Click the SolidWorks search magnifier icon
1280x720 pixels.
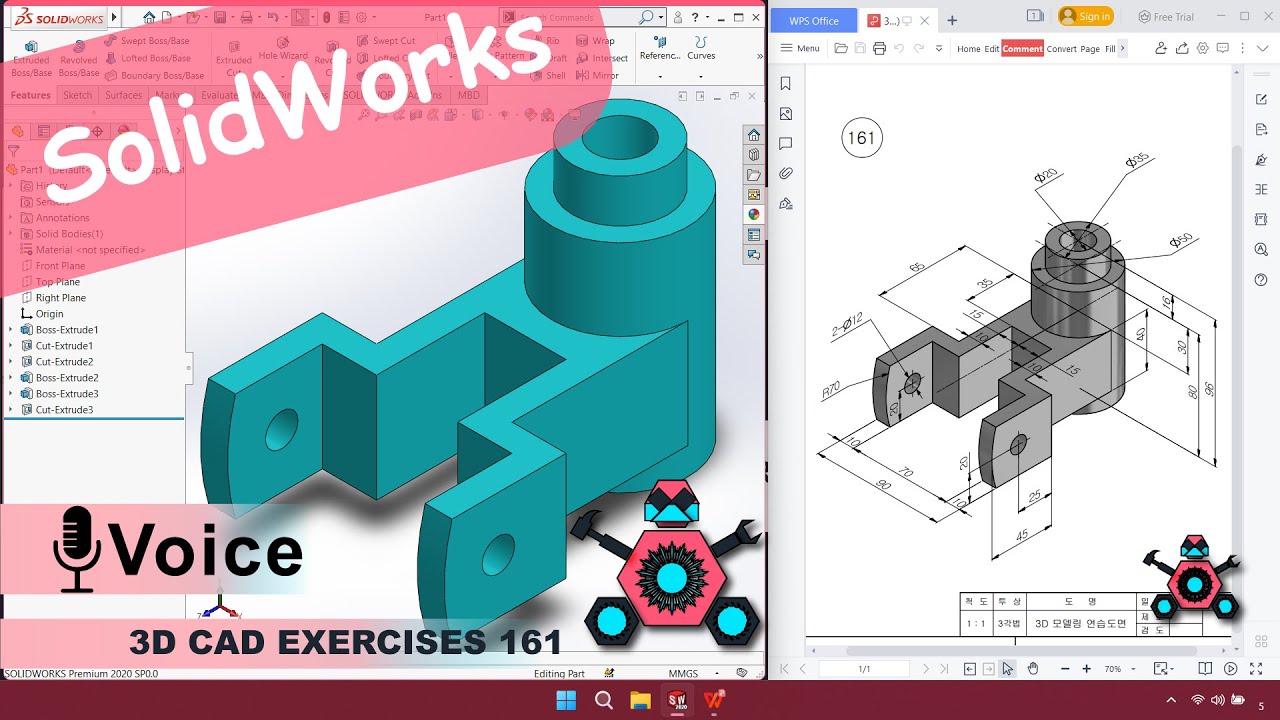(647, 17)
